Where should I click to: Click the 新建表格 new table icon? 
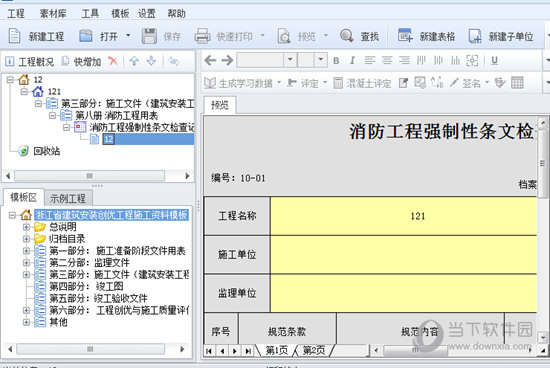pos(405,36)
